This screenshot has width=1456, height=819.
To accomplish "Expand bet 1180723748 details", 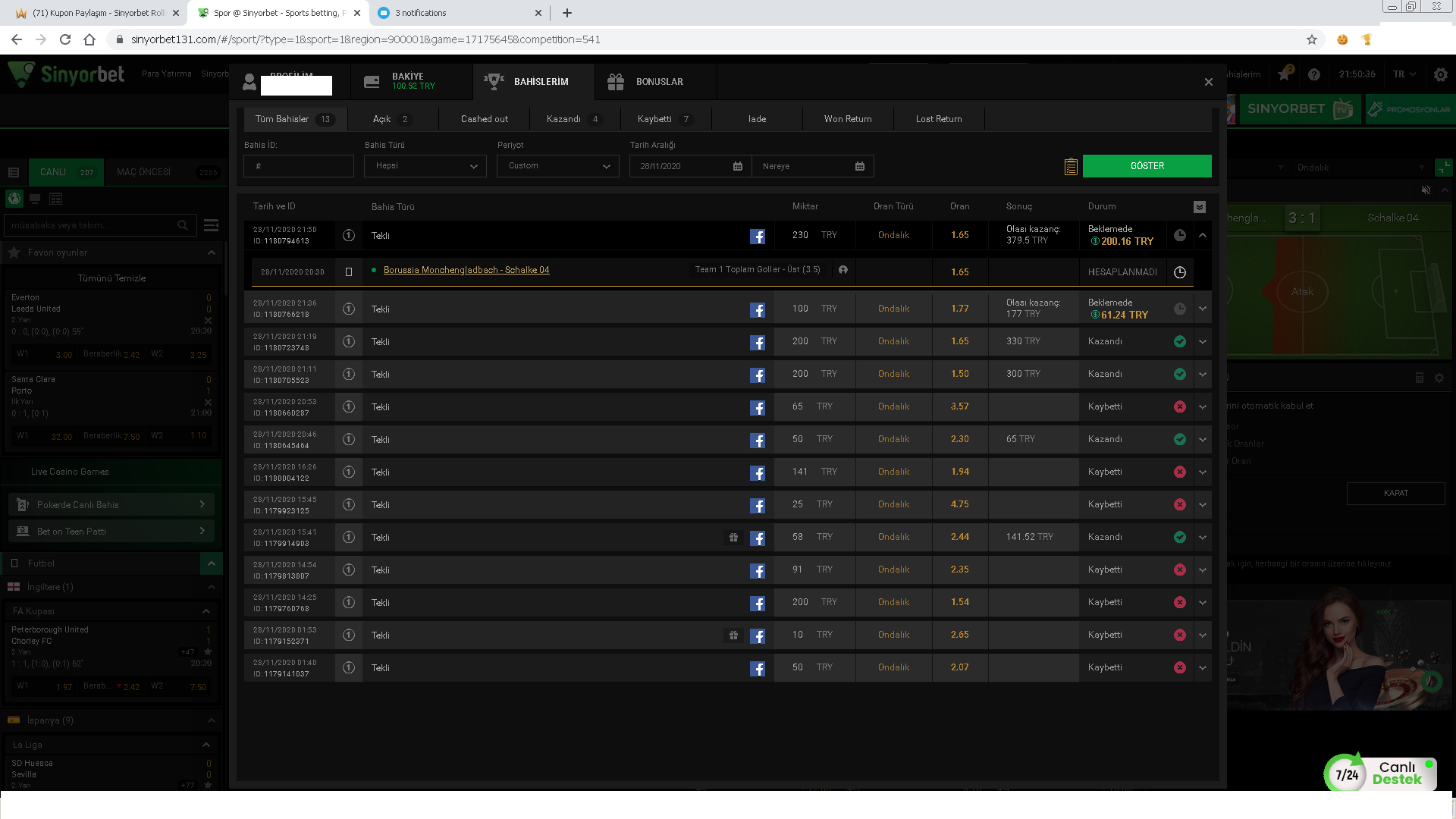I will (x=1203, y=342).
